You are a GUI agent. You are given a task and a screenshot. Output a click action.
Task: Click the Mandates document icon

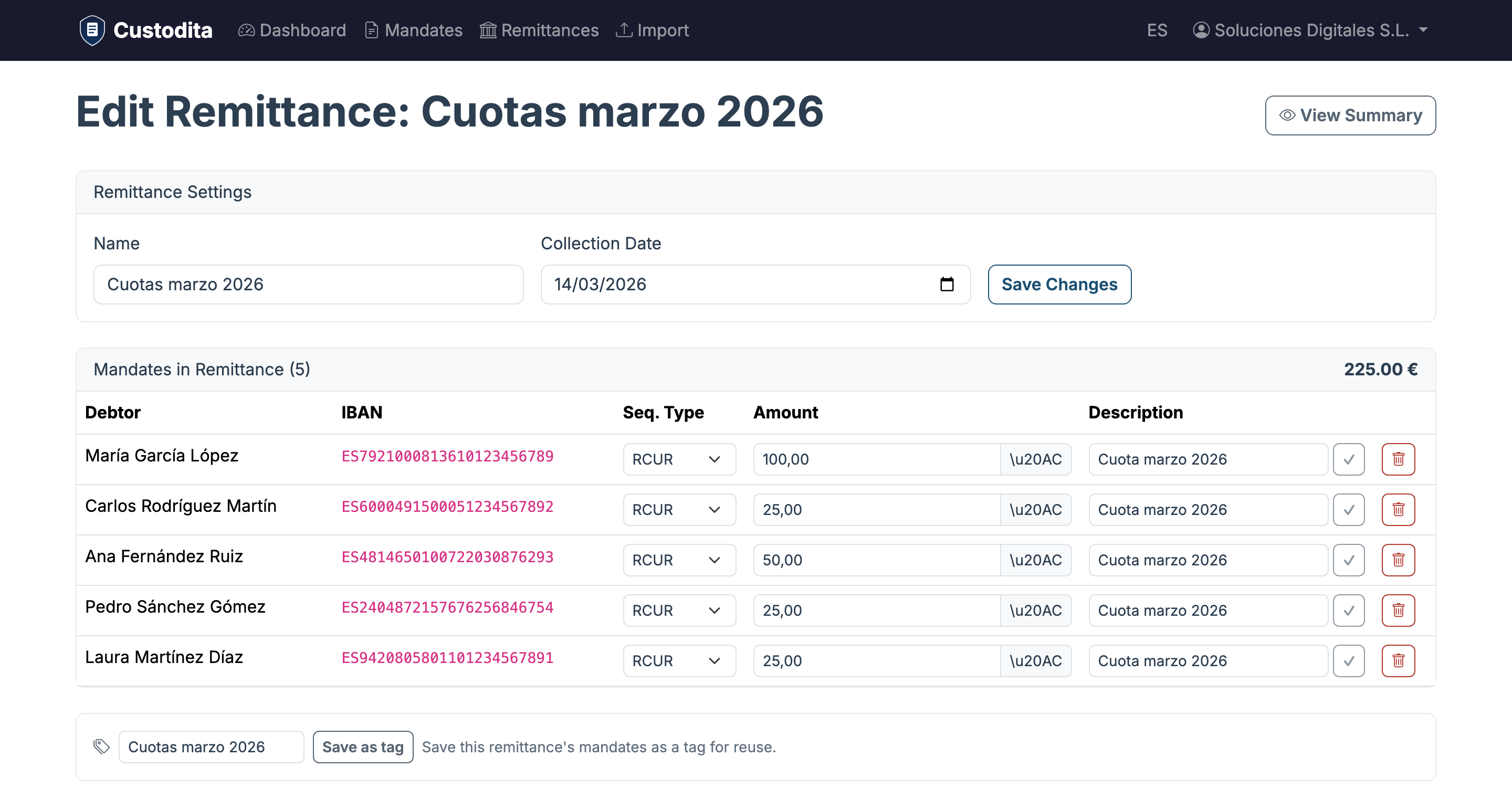tap(372, 30)
